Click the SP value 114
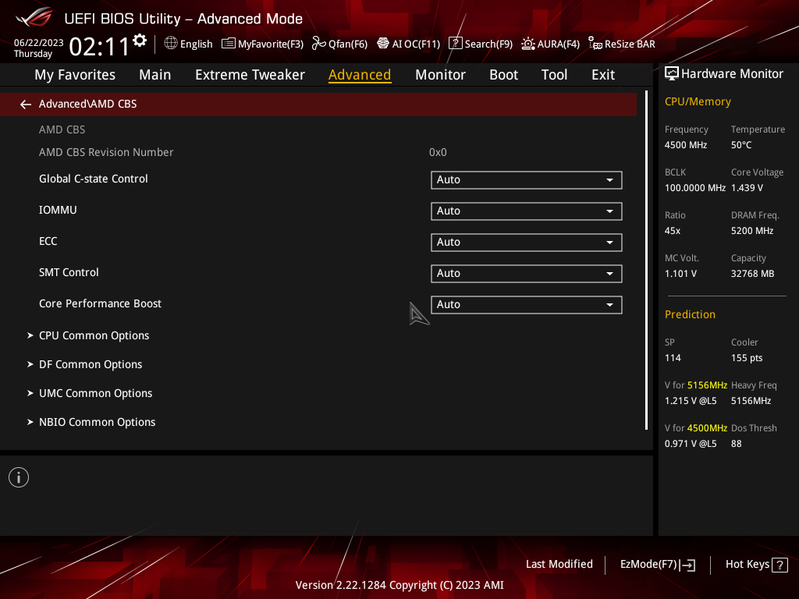Screen dimensions: 799x599 (672, 358)
